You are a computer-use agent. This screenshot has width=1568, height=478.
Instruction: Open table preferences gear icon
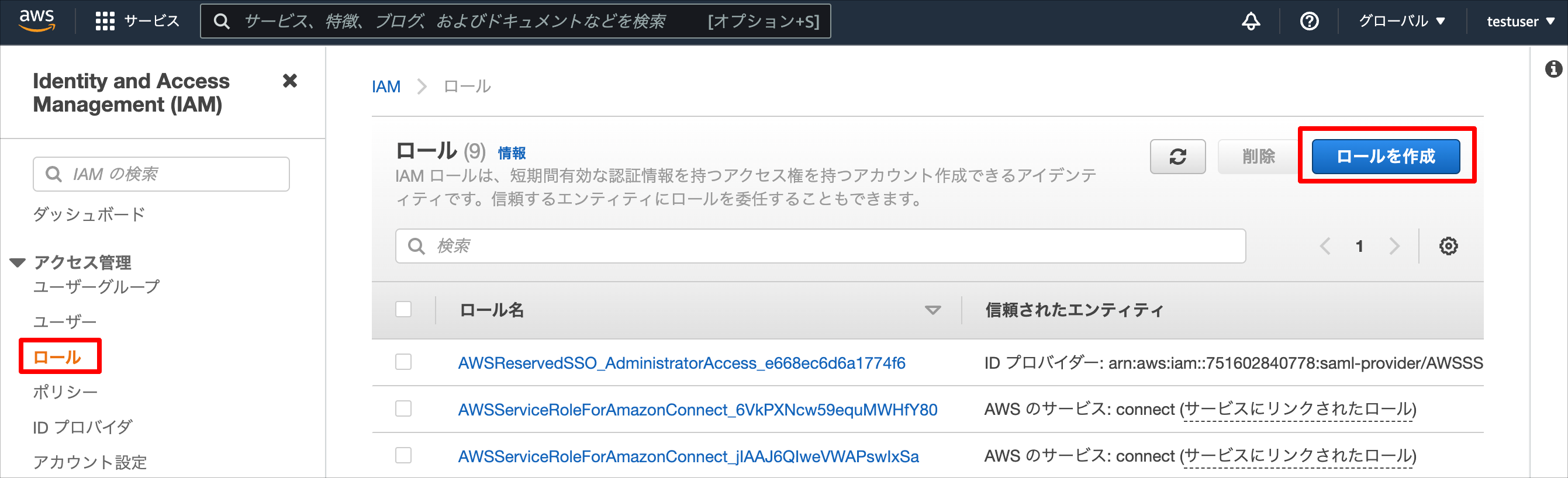pos(1448,246)
